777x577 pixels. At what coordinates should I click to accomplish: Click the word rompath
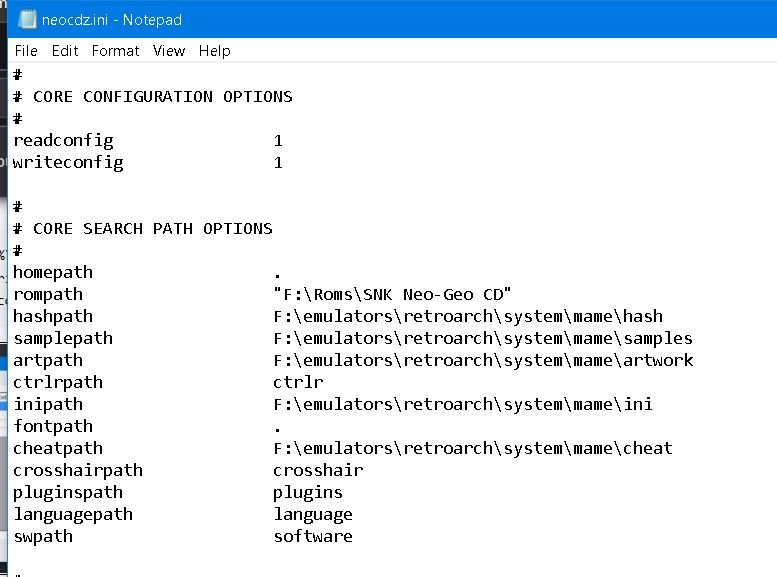[x=48, y=295]
